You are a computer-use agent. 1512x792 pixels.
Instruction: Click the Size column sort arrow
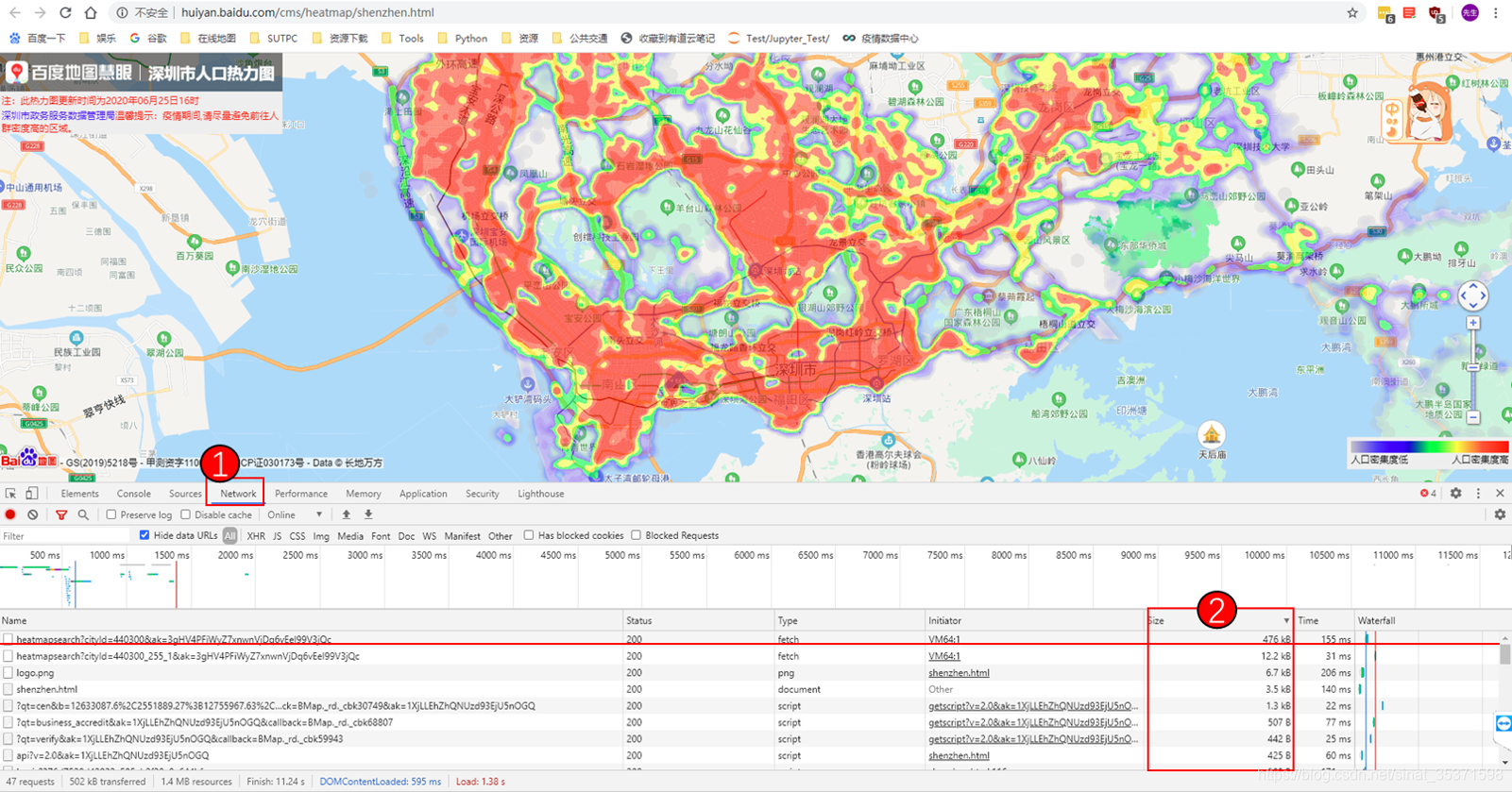(x=1286, y=620)
